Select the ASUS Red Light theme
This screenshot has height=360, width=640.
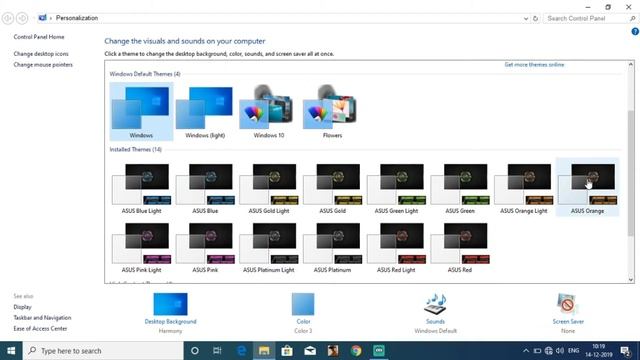coord(396,247)
